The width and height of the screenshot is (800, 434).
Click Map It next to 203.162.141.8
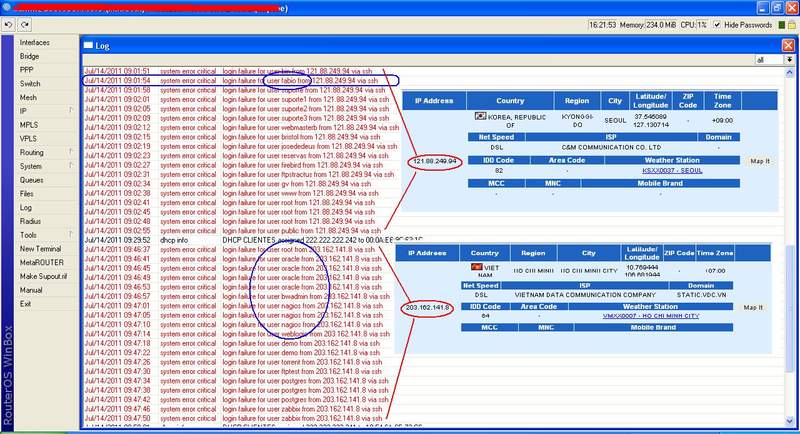(x=753, y=308)
